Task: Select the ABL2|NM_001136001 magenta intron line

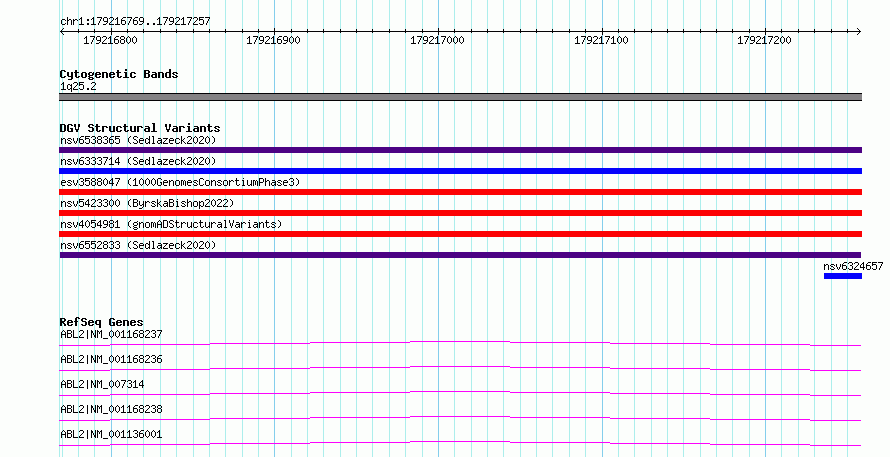Action: 460,443
